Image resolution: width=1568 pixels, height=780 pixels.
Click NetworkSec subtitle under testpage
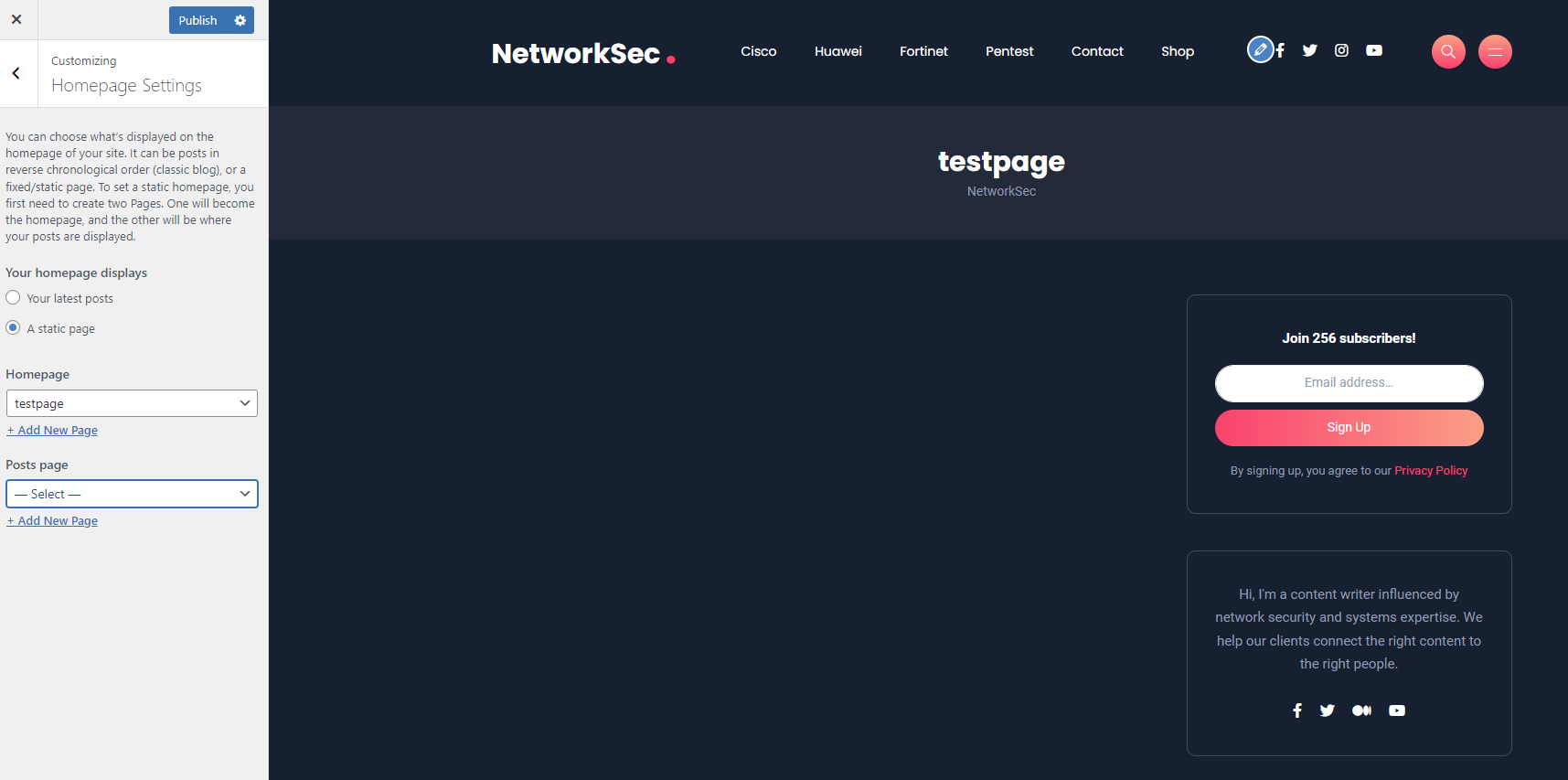[1001, 191]
